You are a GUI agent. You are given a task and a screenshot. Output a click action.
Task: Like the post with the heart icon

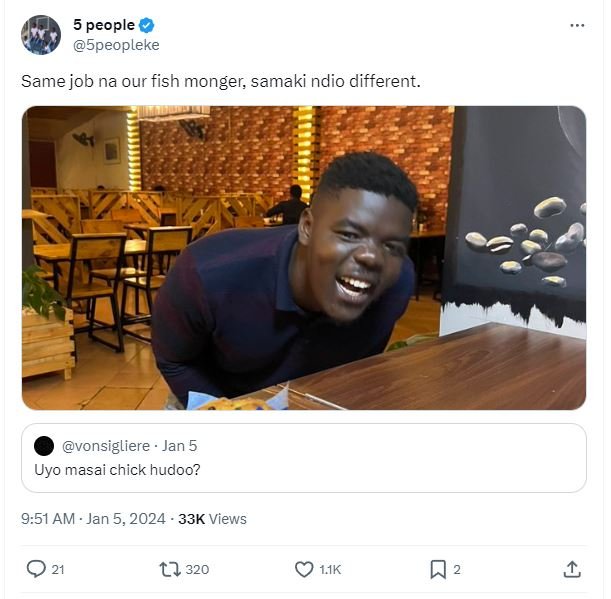click(305, 569)
